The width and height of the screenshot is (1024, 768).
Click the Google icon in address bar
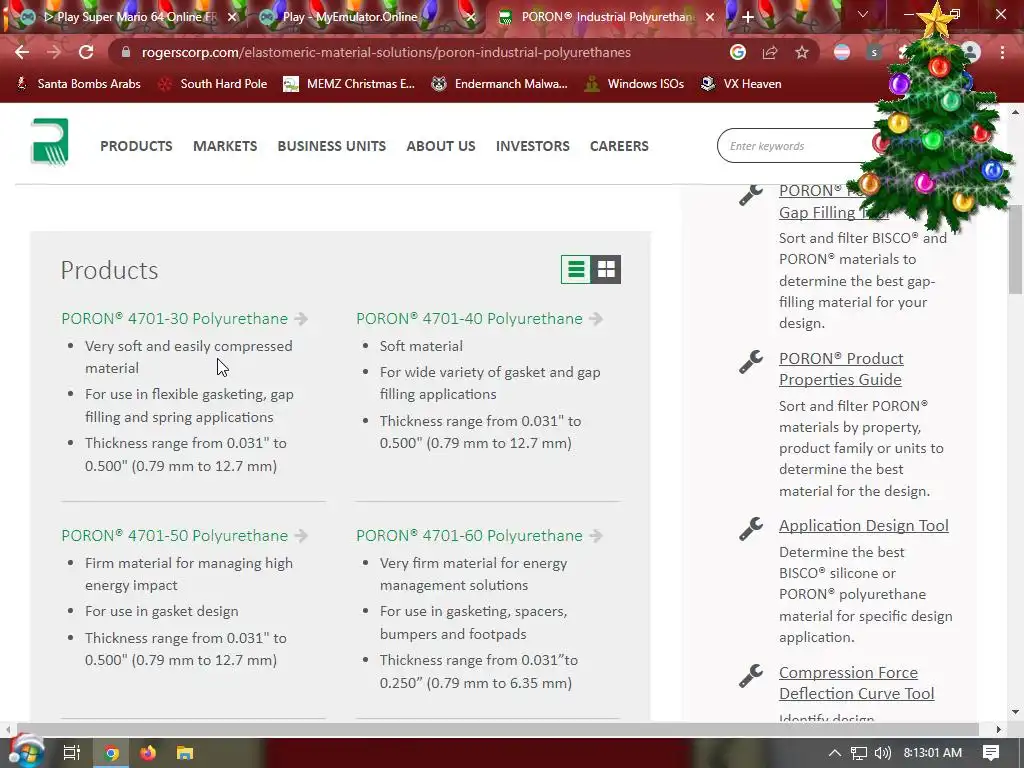tap(737, 52)
